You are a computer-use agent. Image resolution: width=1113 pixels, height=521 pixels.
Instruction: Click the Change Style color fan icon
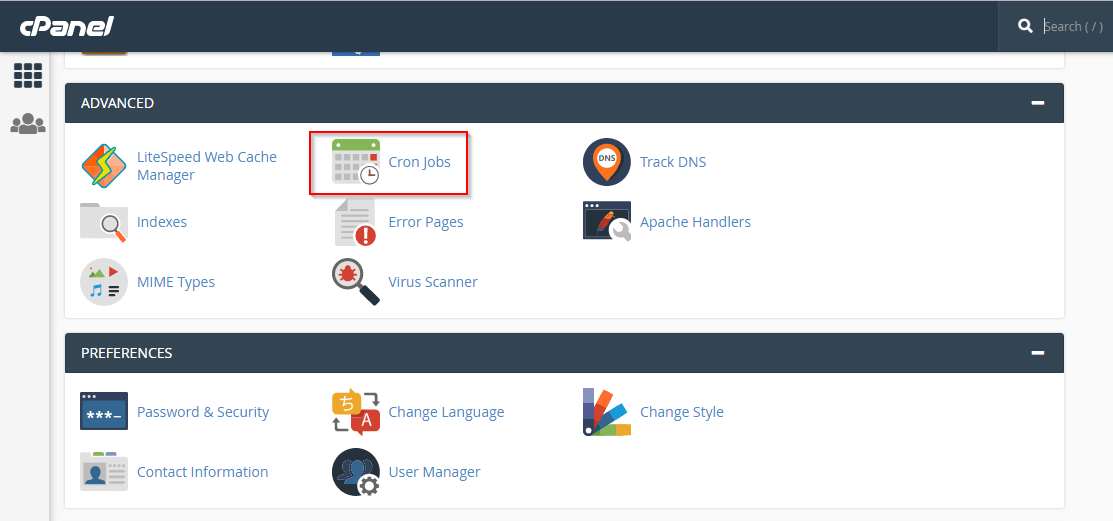[x=607, y=412]
